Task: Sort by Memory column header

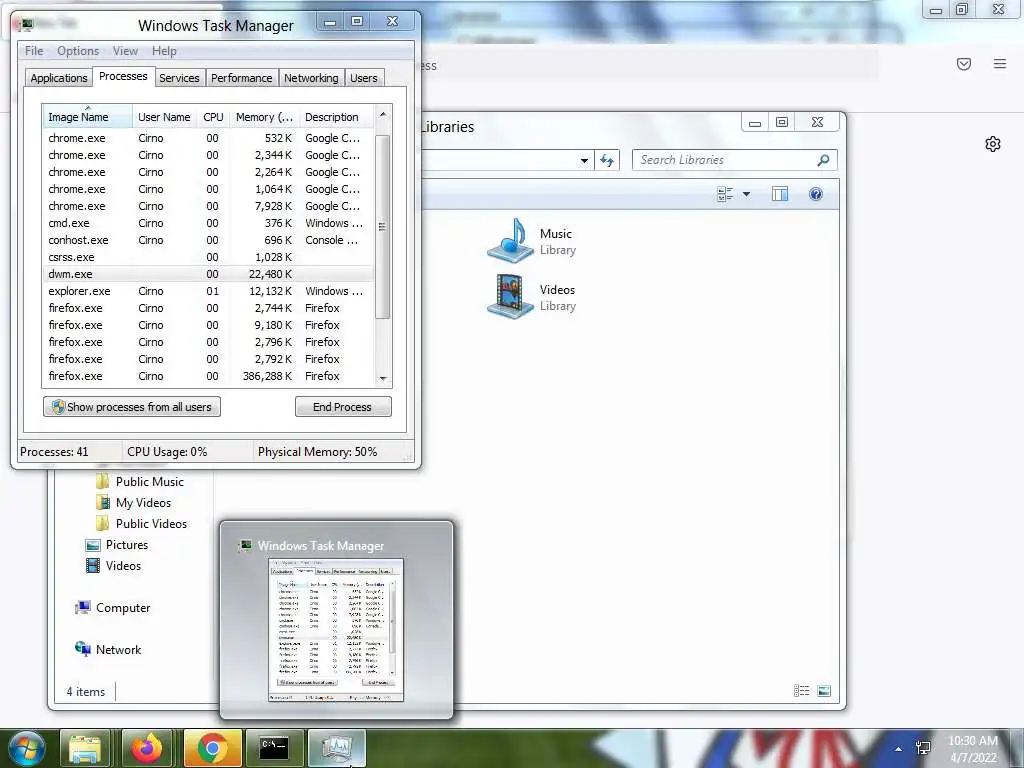Action: 264,117
